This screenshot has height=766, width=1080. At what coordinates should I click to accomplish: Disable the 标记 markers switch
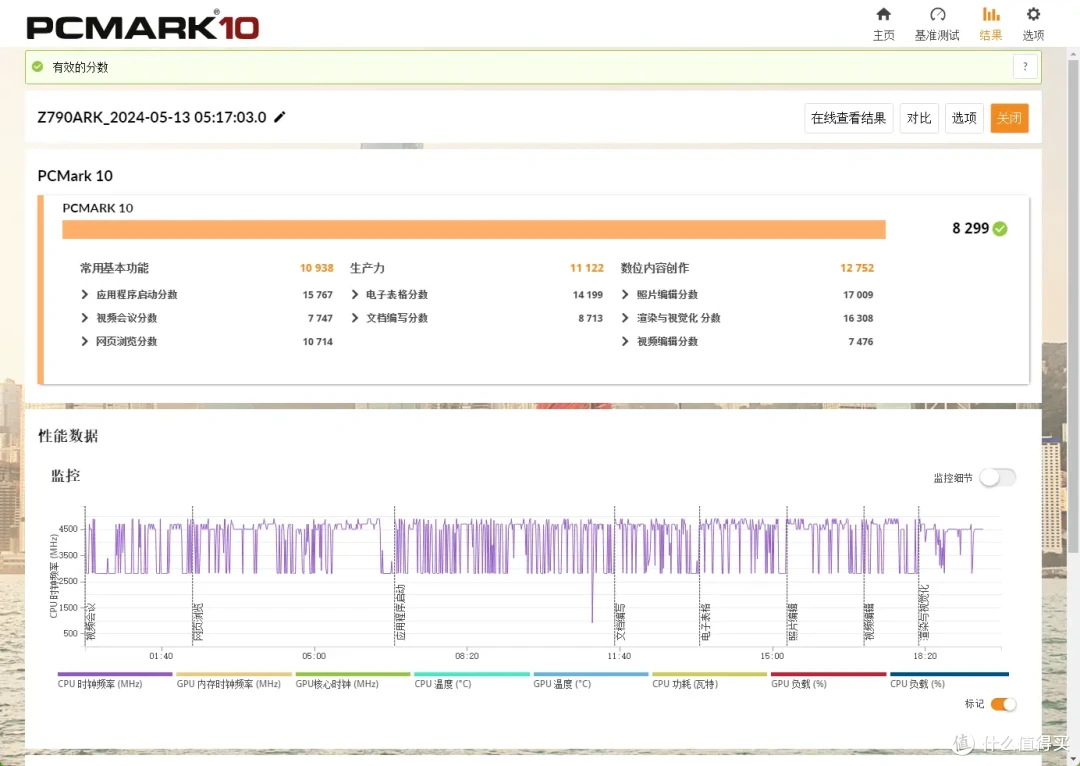1003,704
